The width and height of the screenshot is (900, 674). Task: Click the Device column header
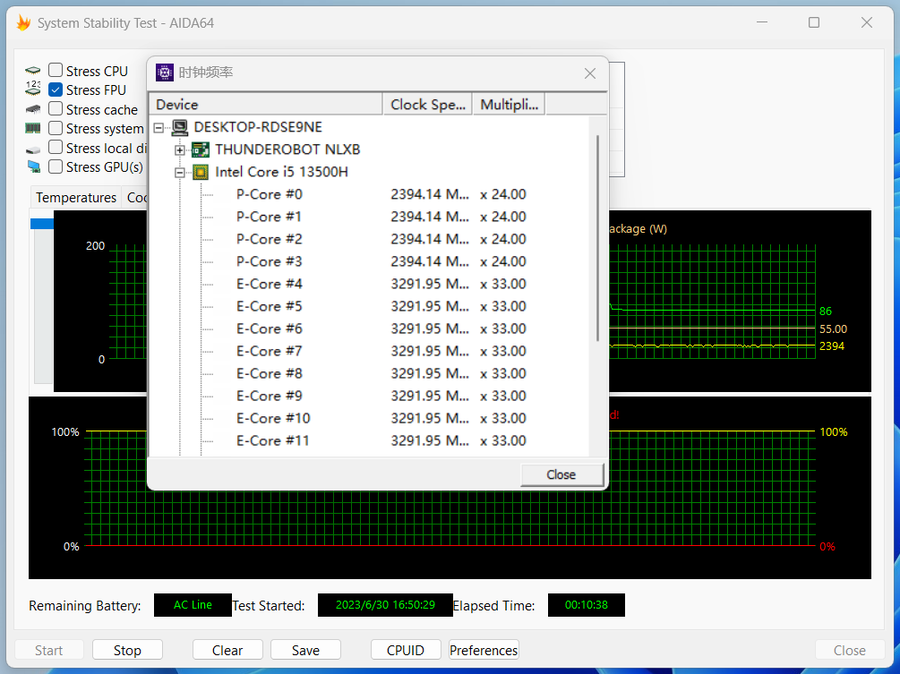(266, 104)
